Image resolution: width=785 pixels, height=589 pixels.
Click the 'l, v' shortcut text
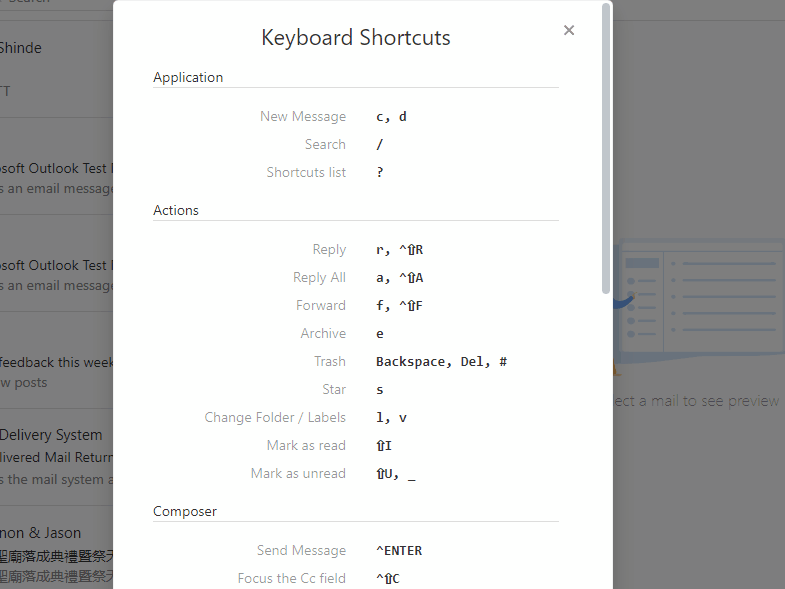391,418
